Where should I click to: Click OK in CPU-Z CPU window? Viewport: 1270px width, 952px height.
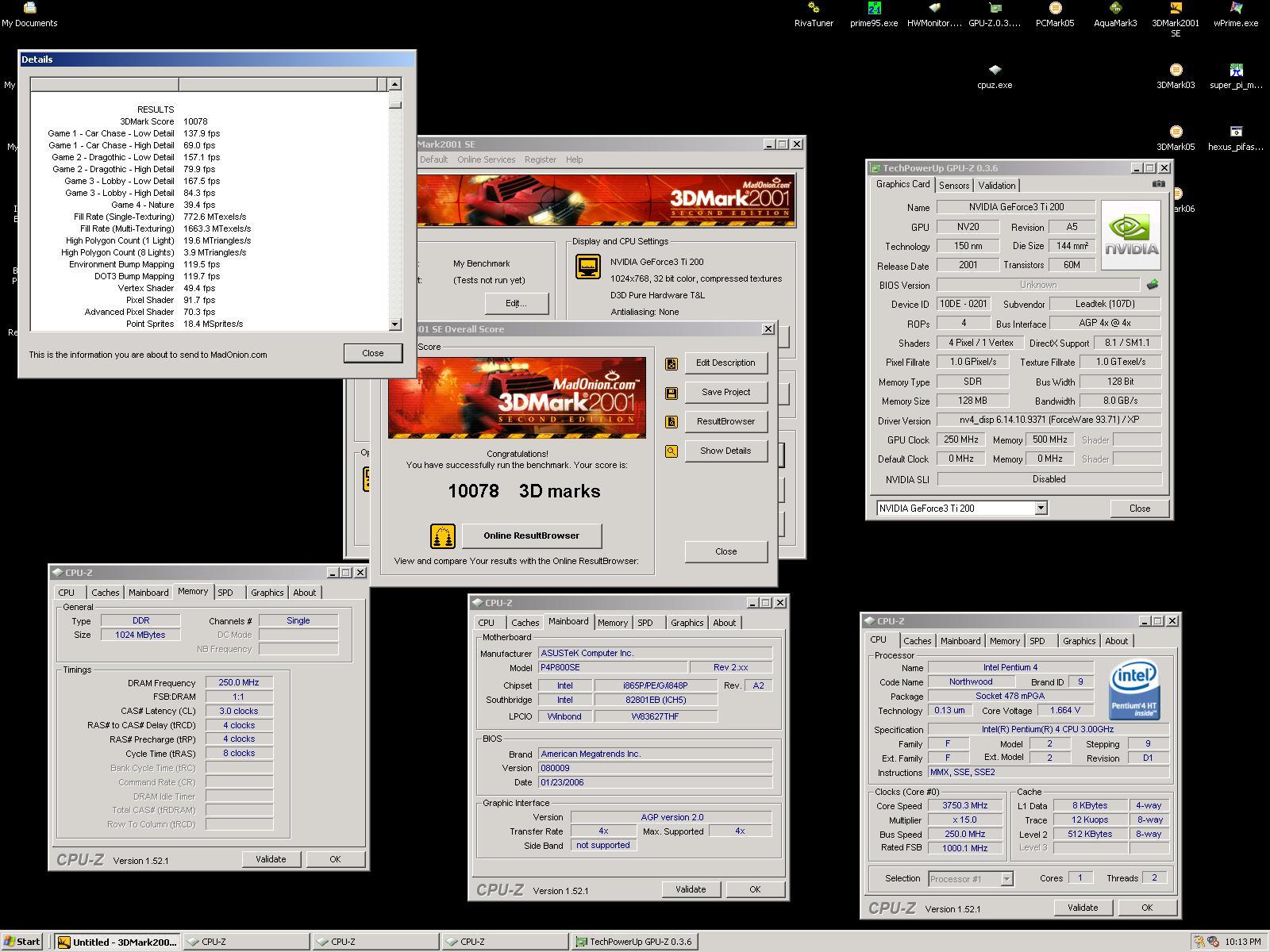point(1147,908)
